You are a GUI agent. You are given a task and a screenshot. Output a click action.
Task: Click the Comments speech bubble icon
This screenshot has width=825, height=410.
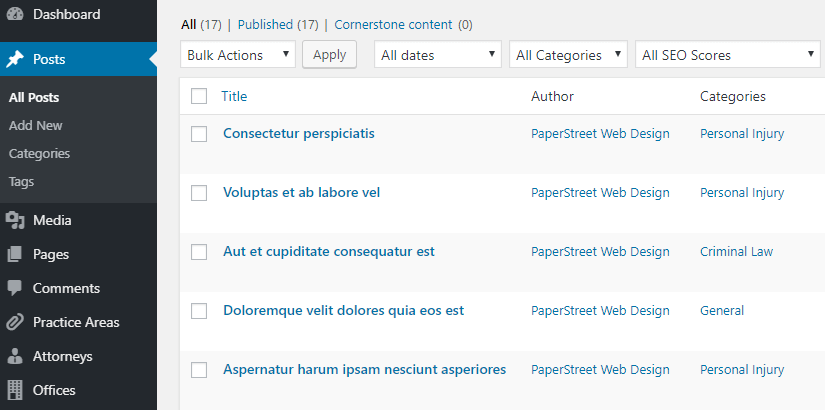15,288
